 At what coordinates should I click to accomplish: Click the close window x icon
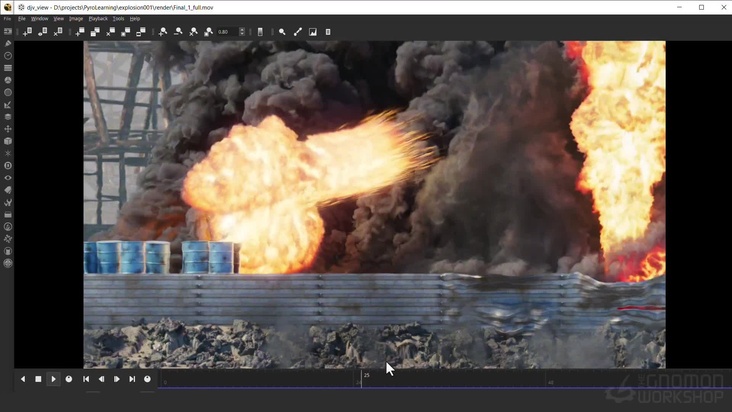click(x=58, y=32)
